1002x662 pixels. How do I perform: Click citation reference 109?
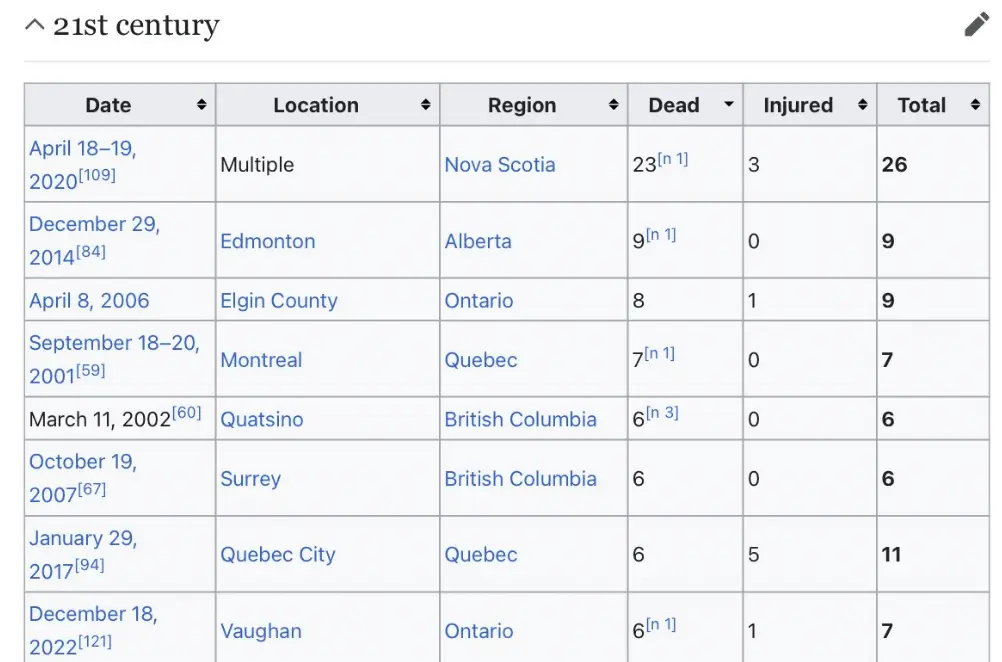pos(98,176)
